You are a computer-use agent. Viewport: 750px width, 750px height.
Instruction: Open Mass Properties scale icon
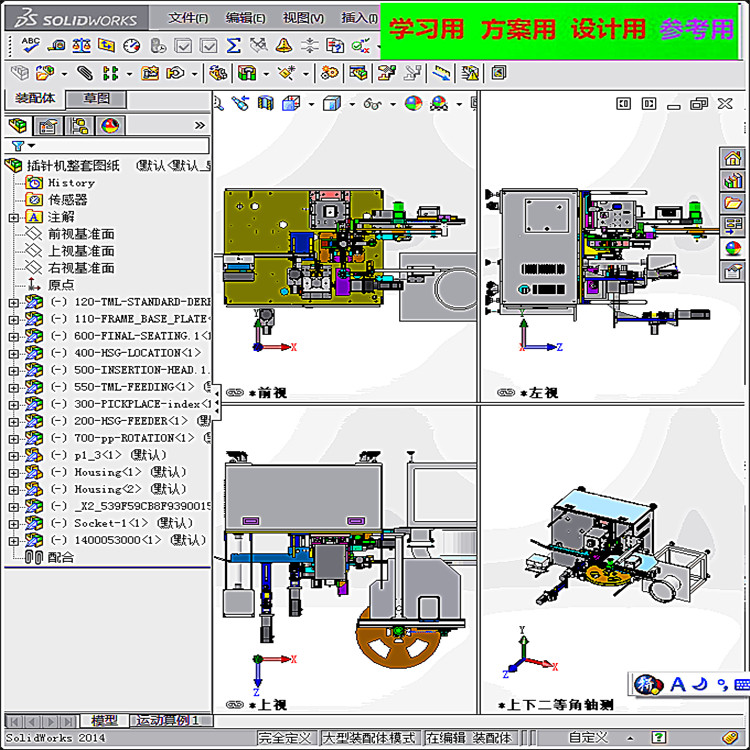81,45
